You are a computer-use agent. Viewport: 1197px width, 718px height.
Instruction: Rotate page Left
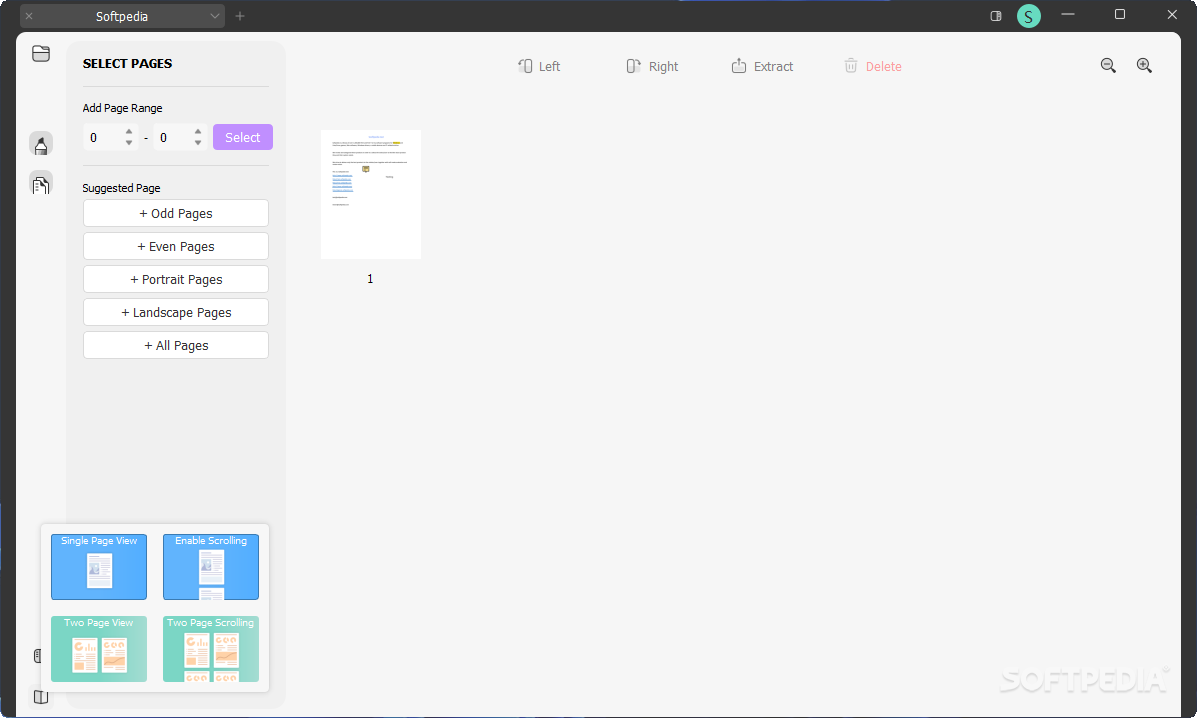point(539,66)
